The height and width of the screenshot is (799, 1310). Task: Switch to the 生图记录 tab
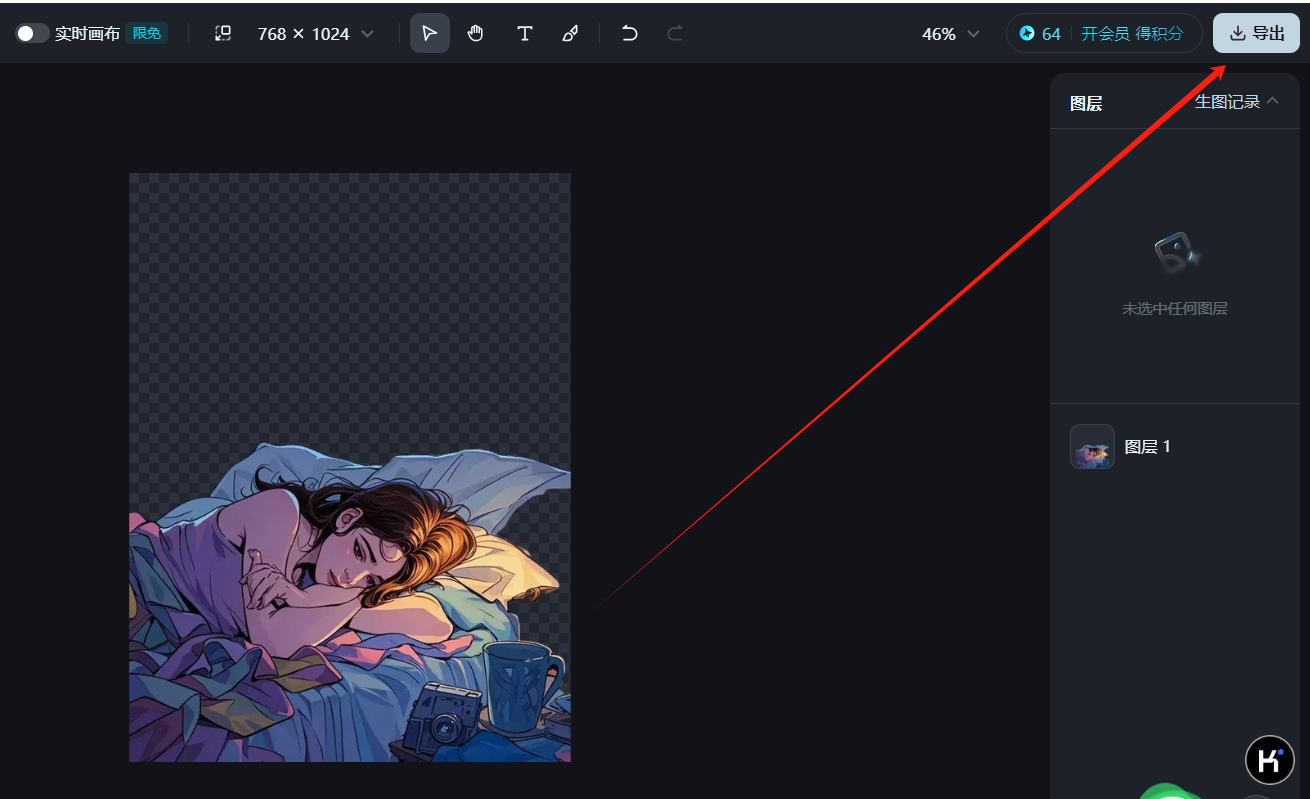tap(1227, 101)
